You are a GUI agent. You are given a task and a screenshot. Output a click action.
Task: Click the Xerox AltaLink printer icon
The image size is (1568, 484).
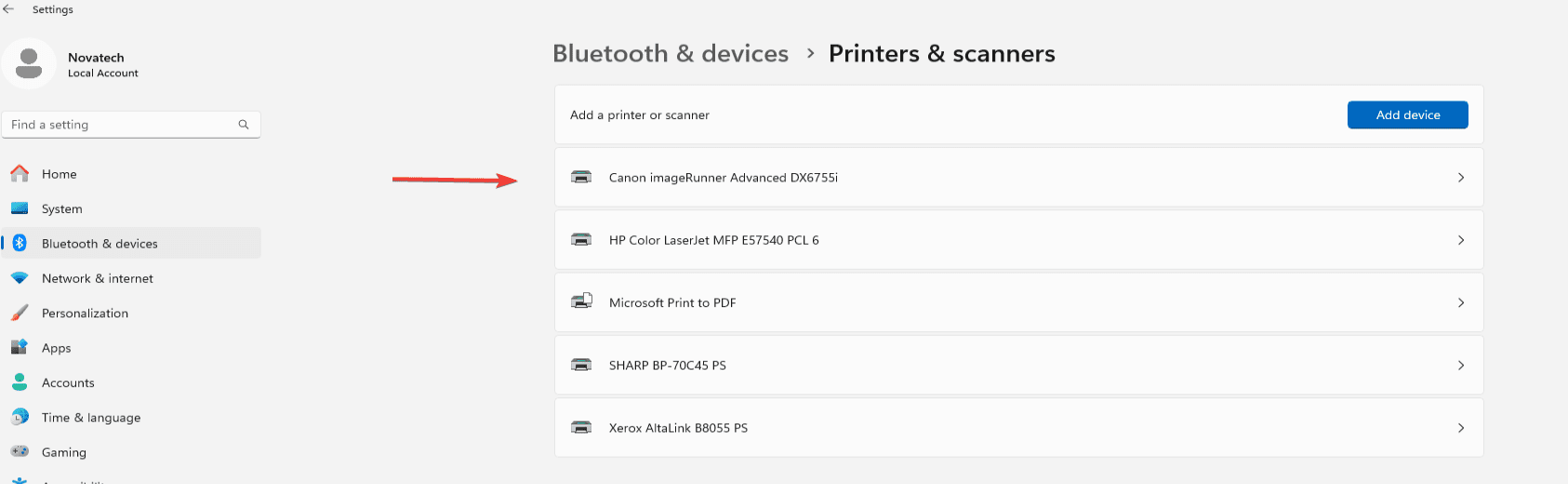pos(581,427)
